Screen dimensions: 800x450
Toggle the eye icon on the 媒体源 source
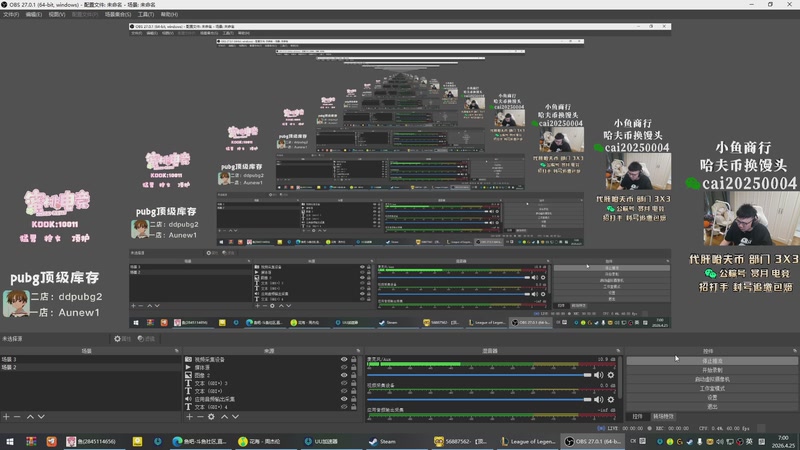tap(344, 367)
